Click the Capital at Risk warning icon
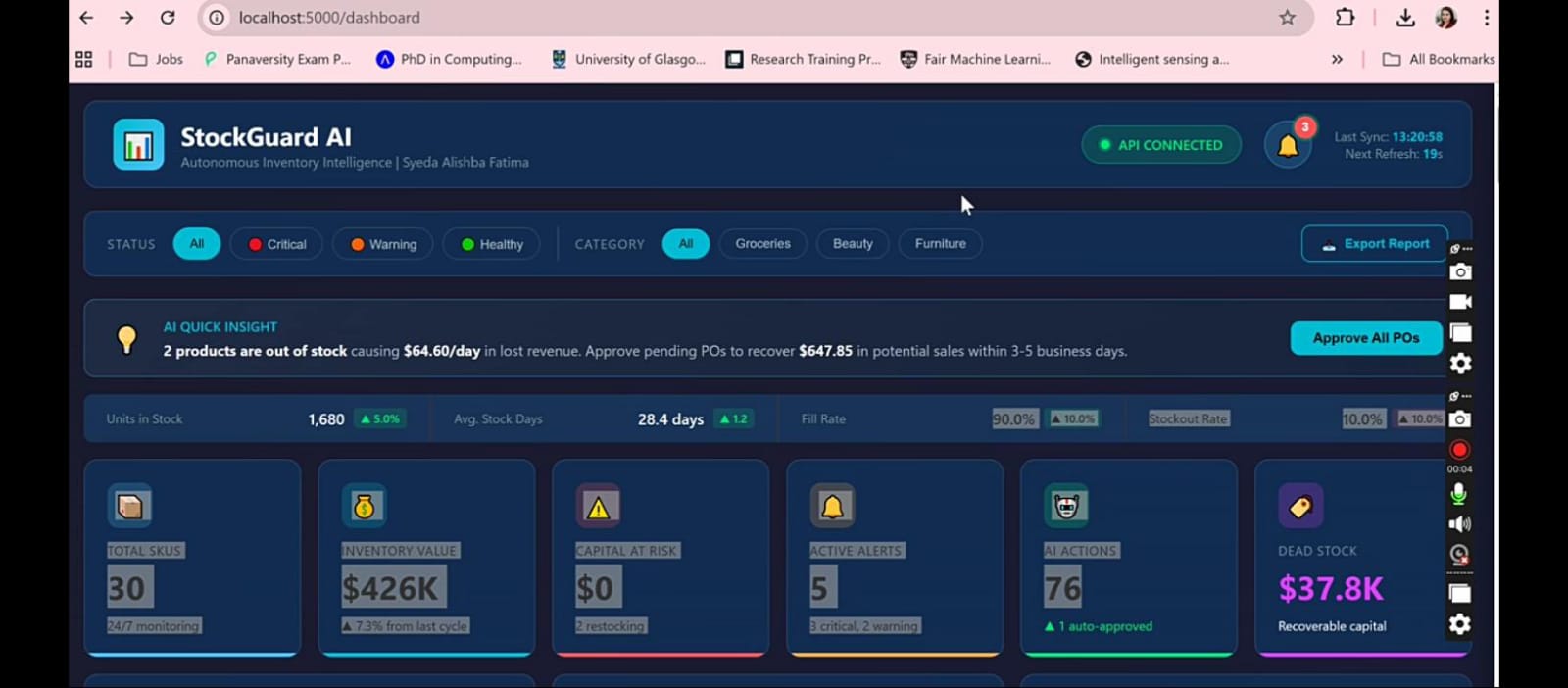The image size is (1568, 688). 598,507
